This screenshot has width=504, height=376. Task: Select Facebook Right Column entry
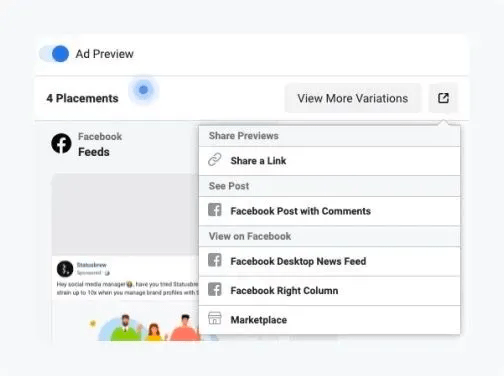329,291
